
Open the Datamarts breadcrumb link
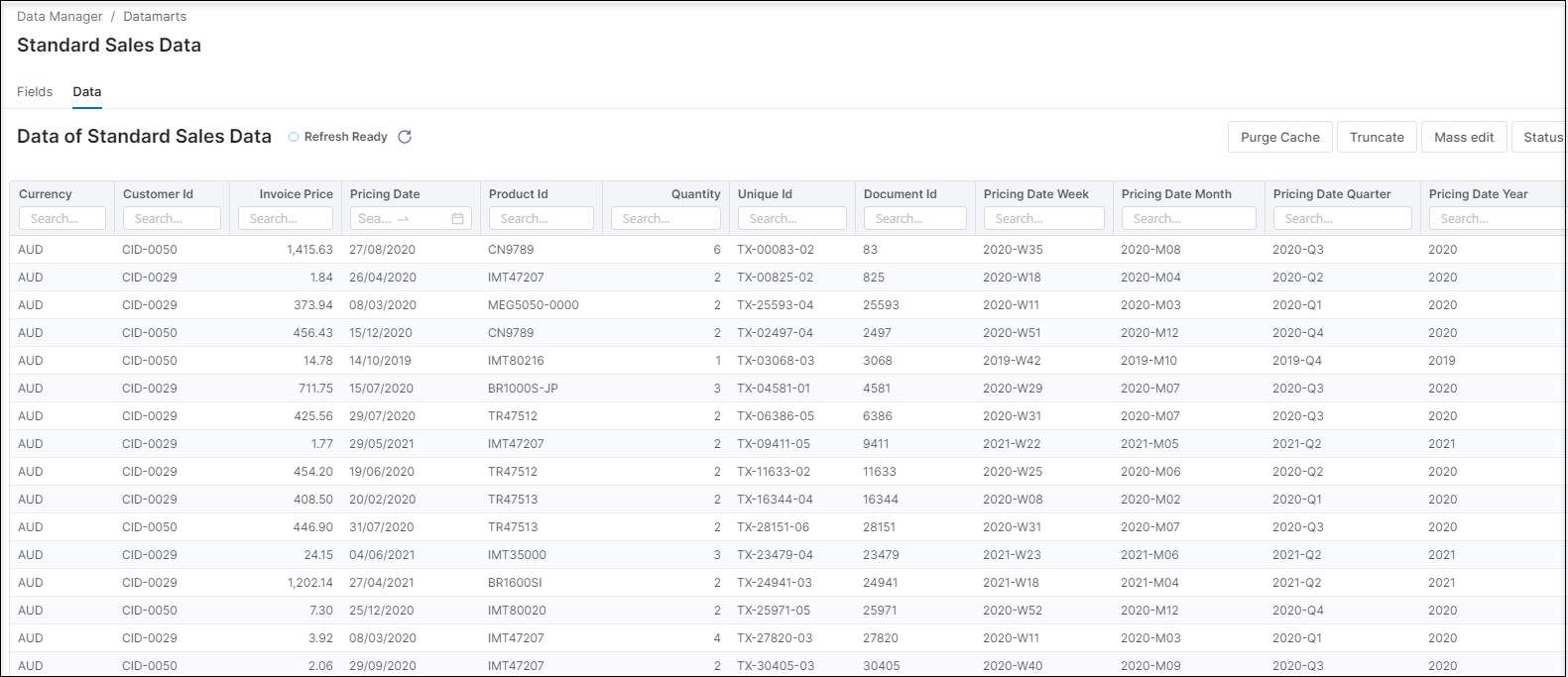pos(155,17)
